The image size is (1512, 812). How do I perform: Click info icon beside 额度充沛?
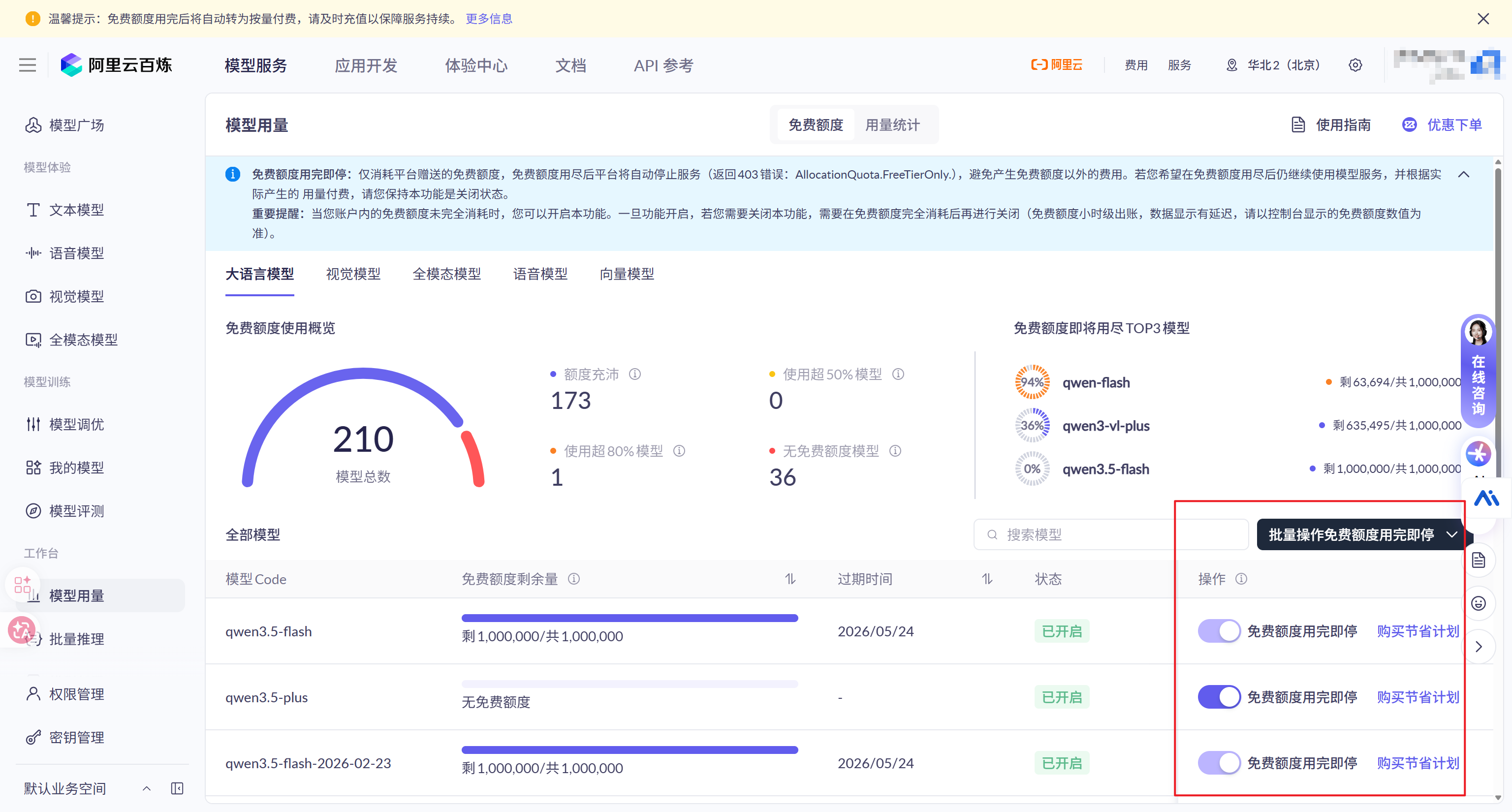(x=635, y=374)
